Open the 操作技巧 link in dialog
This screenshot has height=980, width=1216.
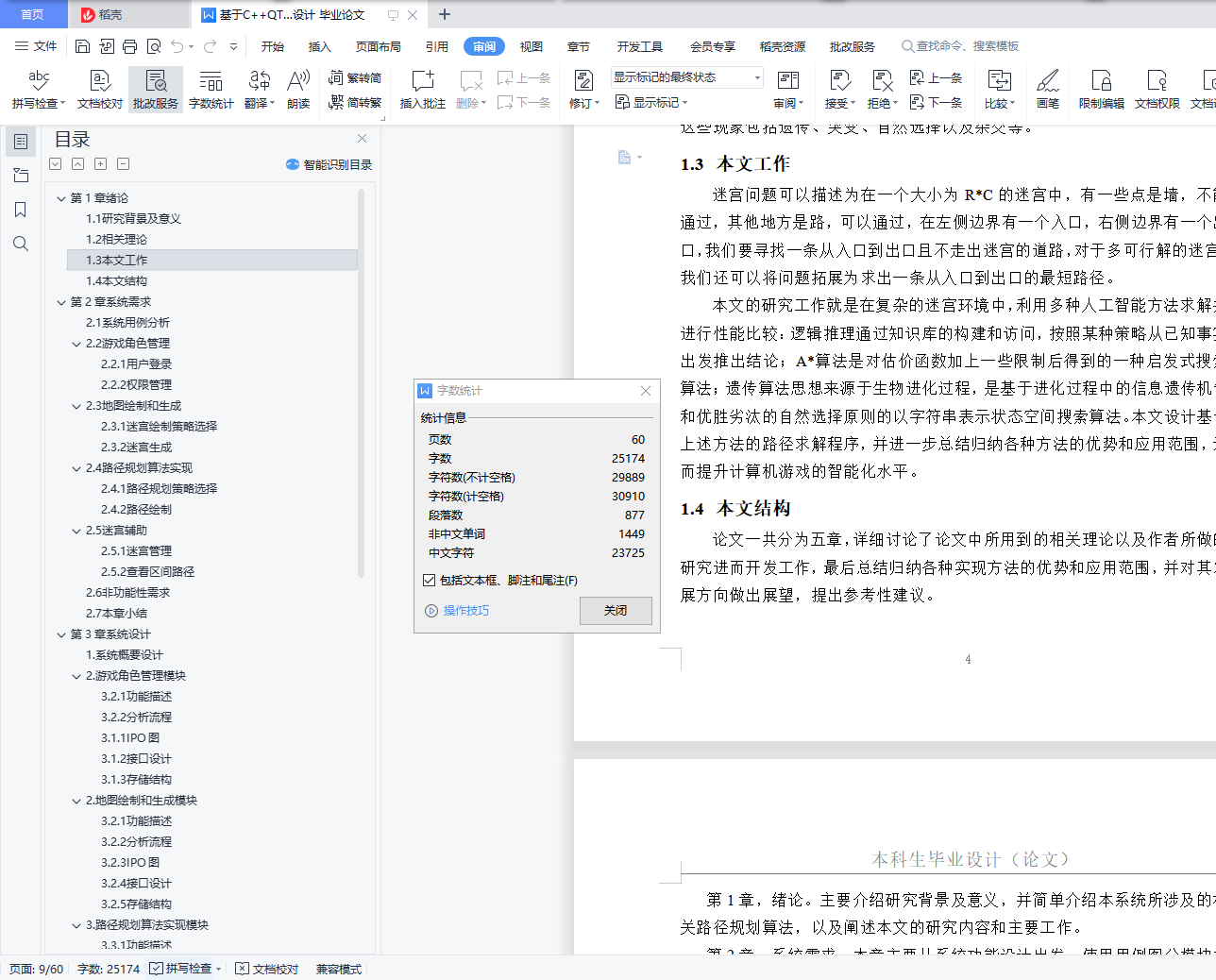click(x=458, y=611)
